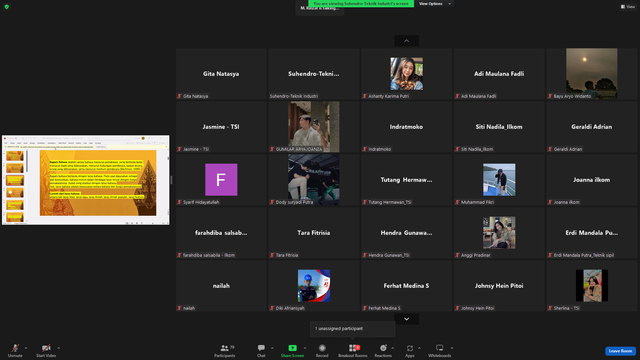
Task: Select Joanna ilkom's video tile
Action: point(591,180)
